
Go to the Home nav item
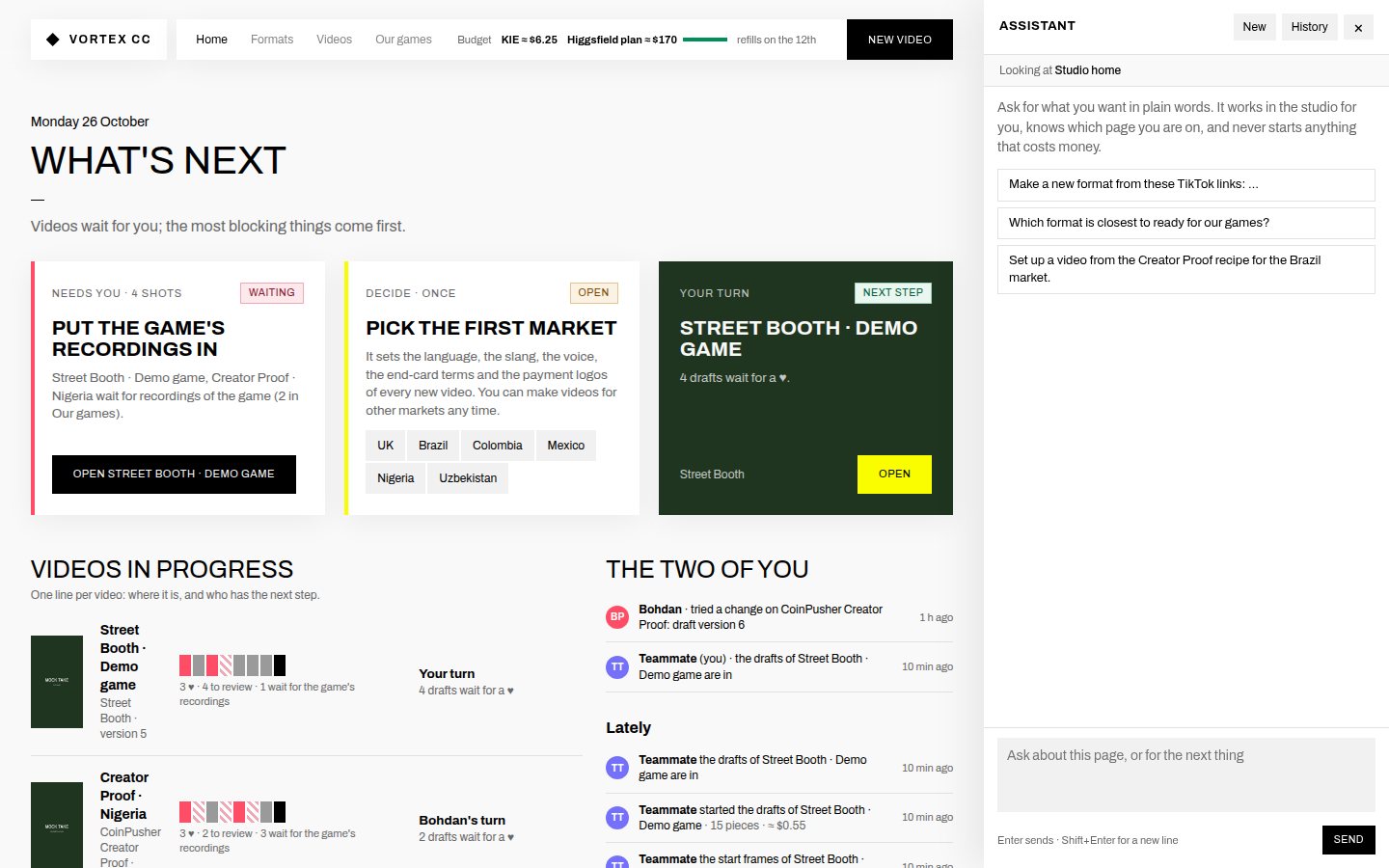[x=211, y=40]
